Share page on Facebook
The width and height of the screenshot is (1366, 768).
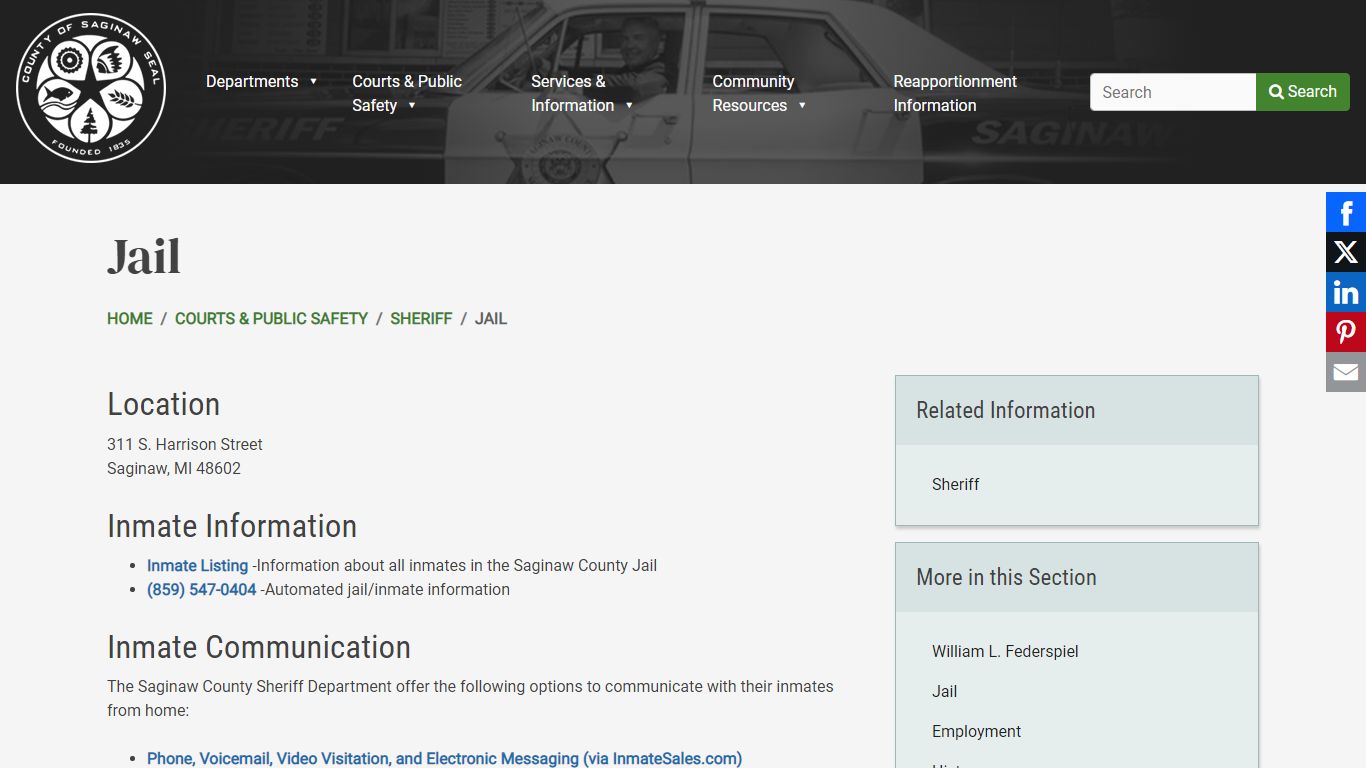(1345, 212)
